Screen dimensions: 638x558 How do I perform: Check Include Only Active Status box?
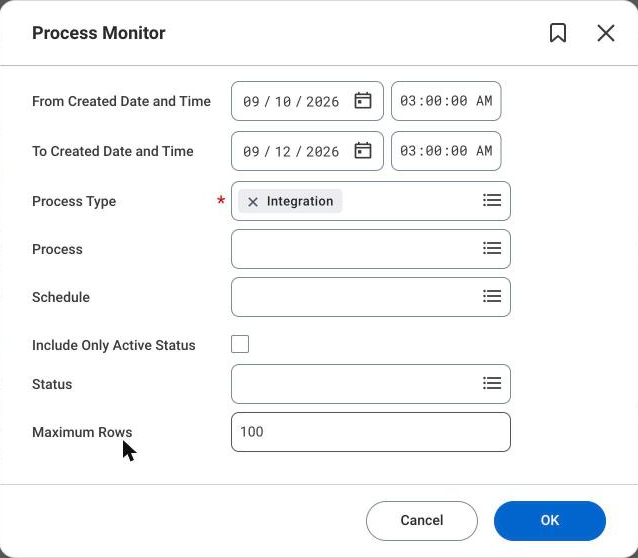click(x=240, y=344)
